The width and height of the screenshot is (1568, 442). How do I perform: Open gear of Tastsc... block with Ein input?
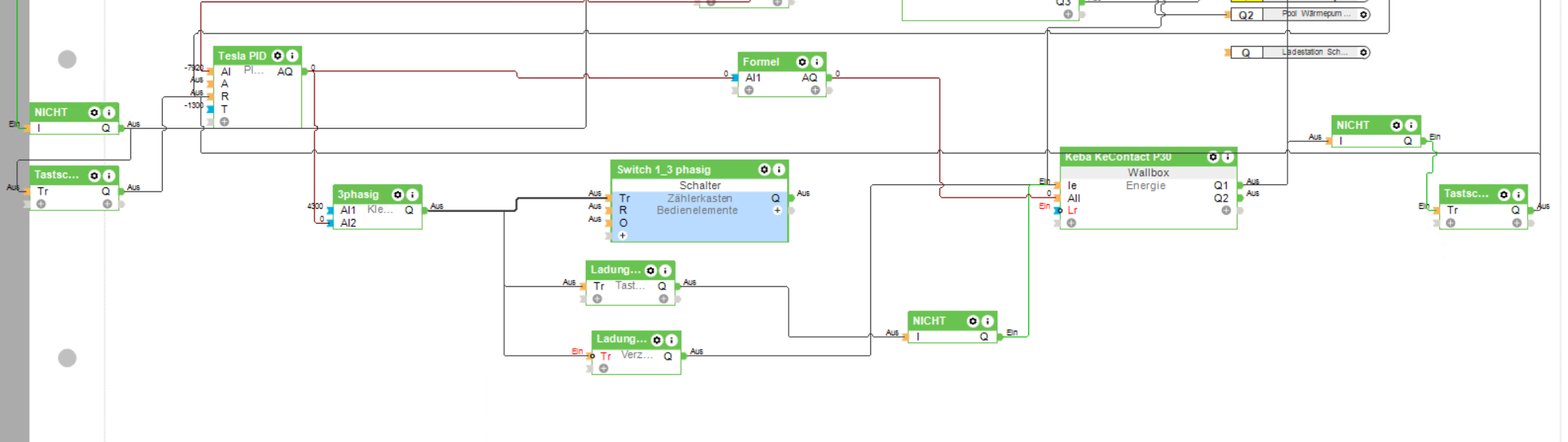1504,195
